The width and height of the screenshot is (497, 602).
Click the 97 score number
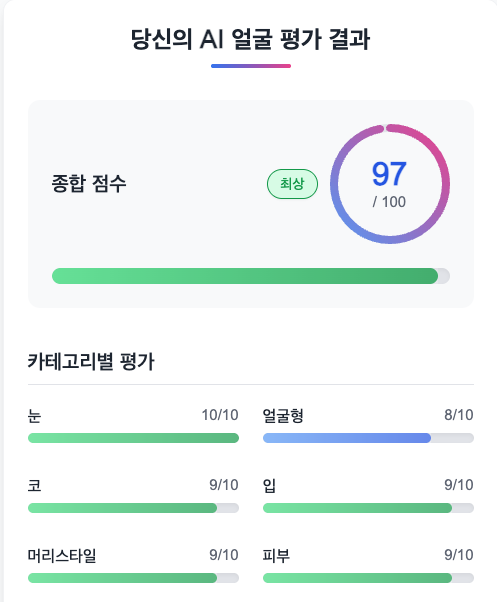pos(389,174)
